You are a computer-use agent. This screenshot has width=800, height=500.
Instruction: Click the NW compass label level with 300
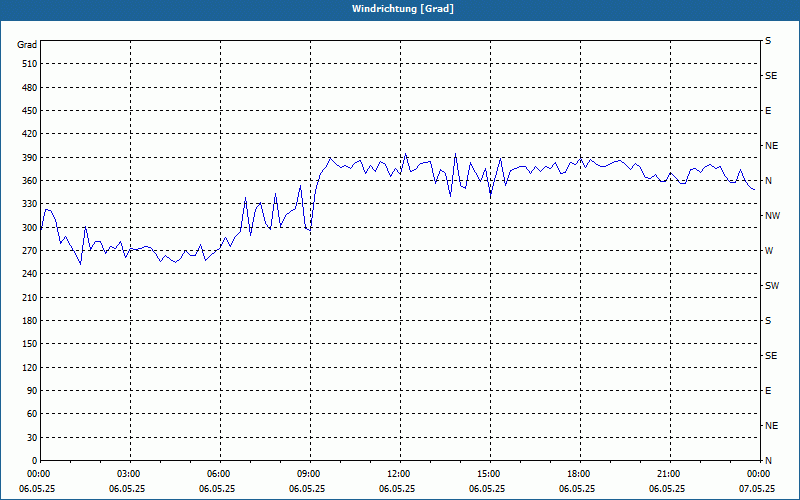click(772, 216)
